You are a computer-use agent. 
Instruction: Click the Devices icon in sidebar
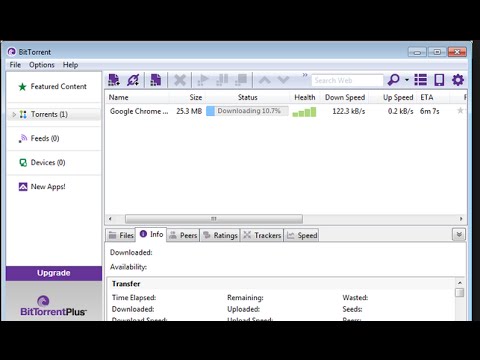pyautogui.click(x=23, y=163)
